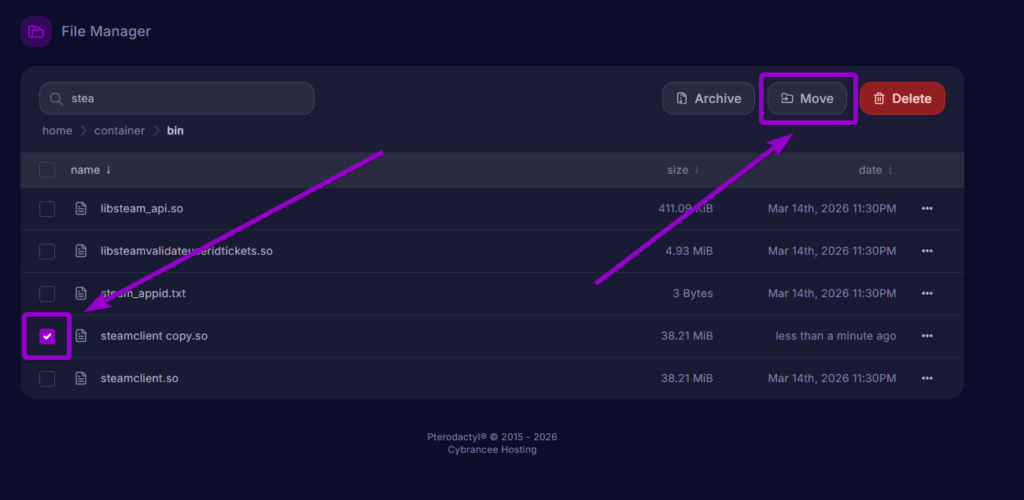Open the three-dot menu for steam_appid.txt
Screen dimensions: 1024x500
[x=927, y=293]
